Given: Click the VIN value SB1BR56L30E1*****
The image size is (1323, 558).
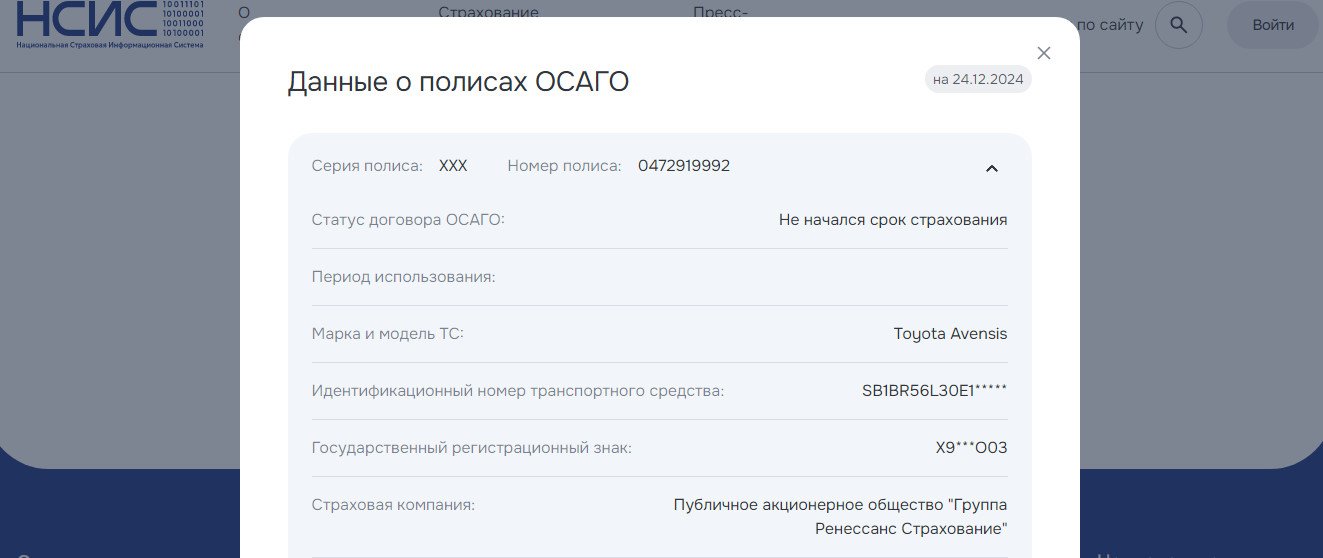Looking at the screenshot, I should (x=934, y=391).
